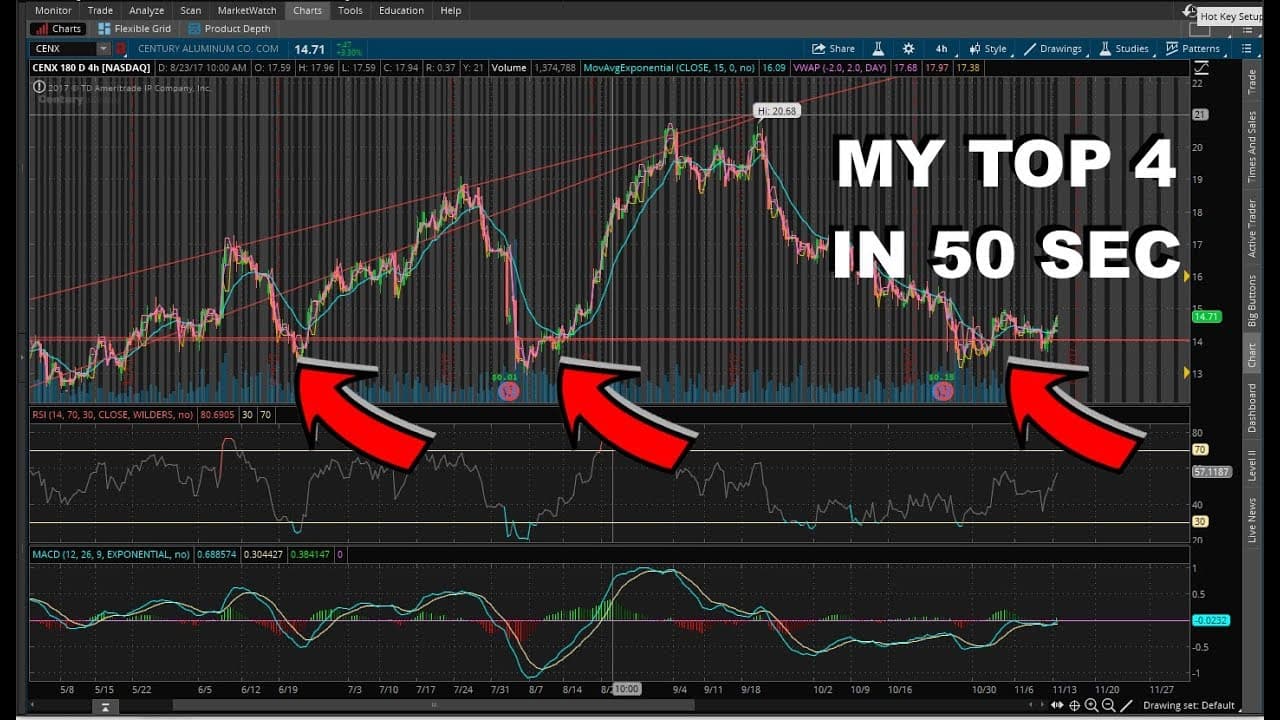Open the MarketWatch tab
The image size is (1280, 720).
click(246, 10)
